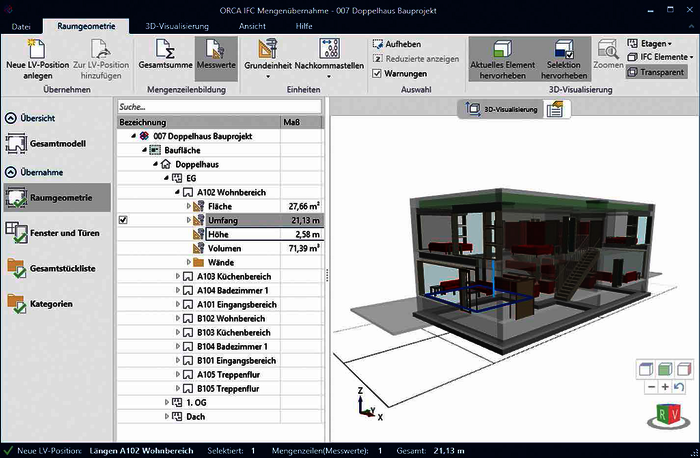Select the Gesamtsumme sigma icon
The image size is (700, 458).
pyautogui.click(x=165, y=48)
